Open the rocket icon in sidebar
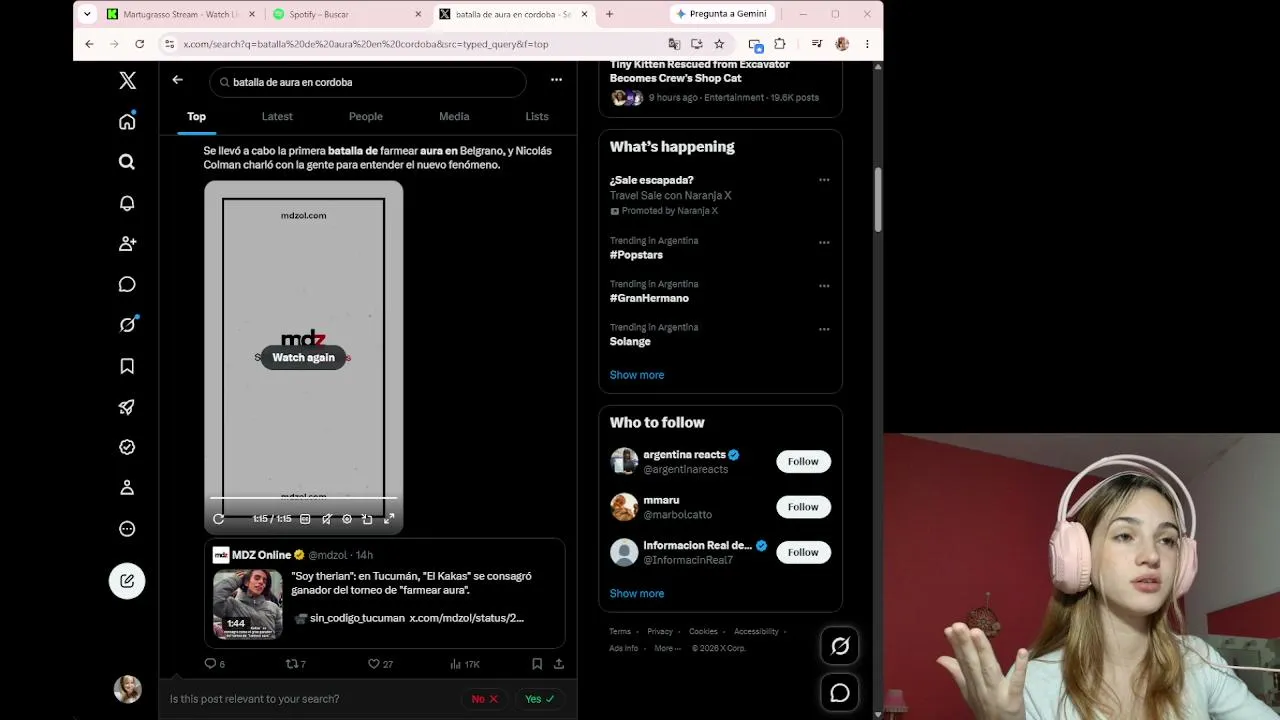The image size is (1280, 720). click(127, 407)
